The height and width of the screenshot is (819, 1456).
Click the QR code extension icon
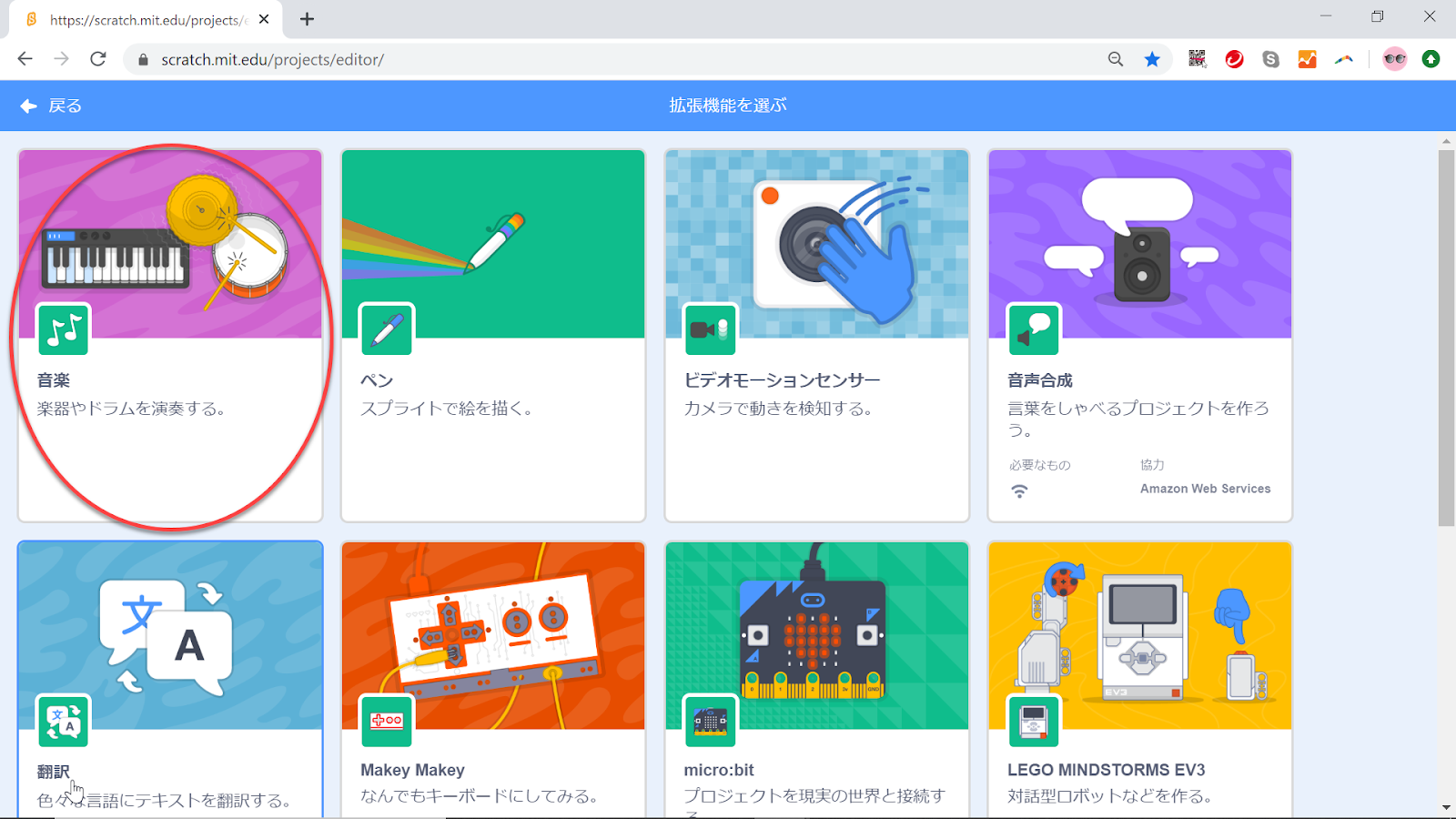pyautogui.click(x=1198, y=59)
